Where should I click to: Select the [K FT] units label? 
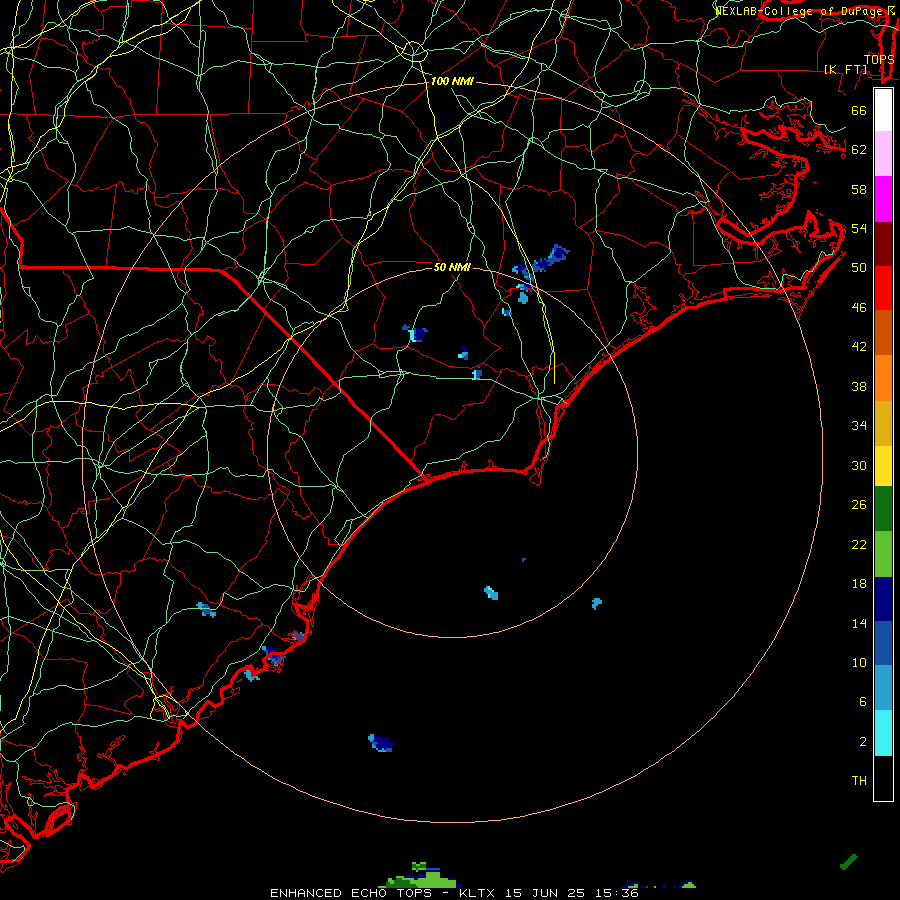coord(845,69)
